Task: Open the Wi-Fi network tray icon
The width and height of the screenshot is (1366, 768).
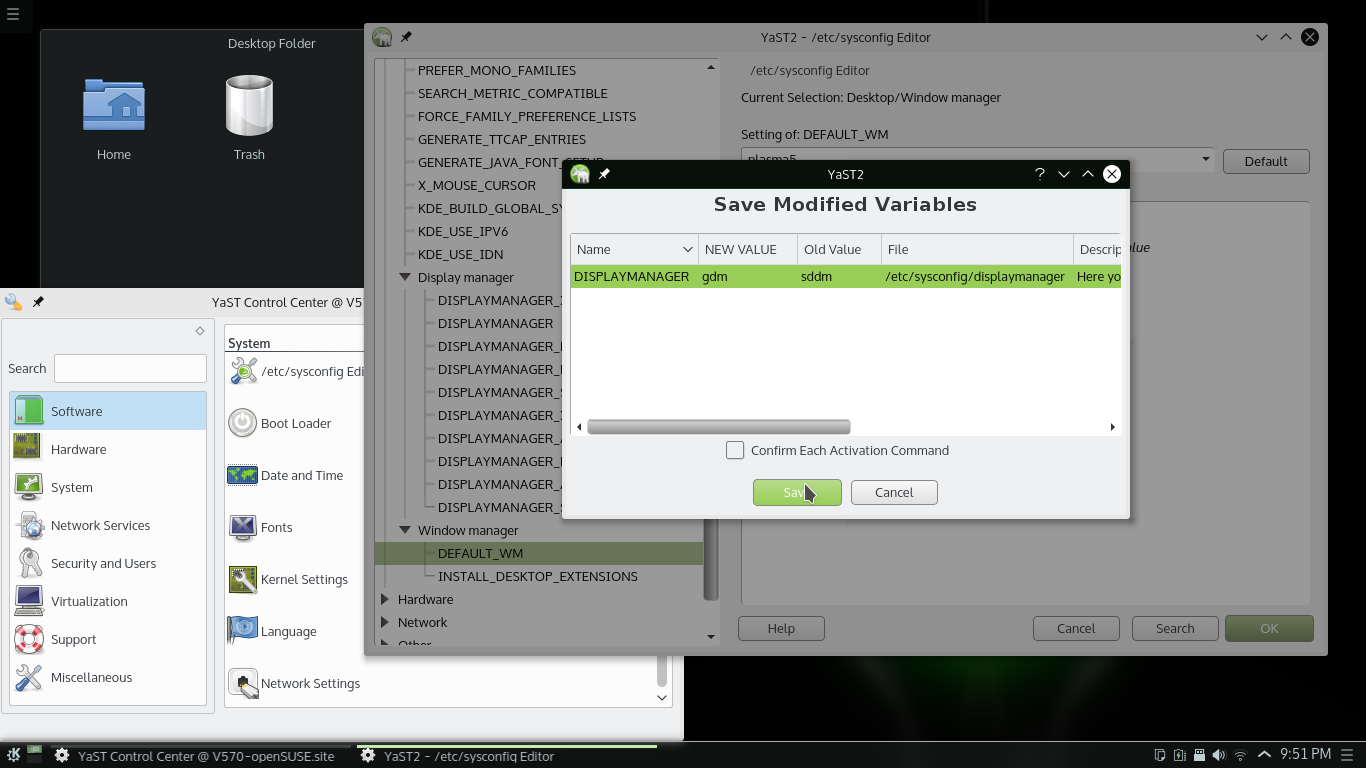Action: tap(1241, 755)
